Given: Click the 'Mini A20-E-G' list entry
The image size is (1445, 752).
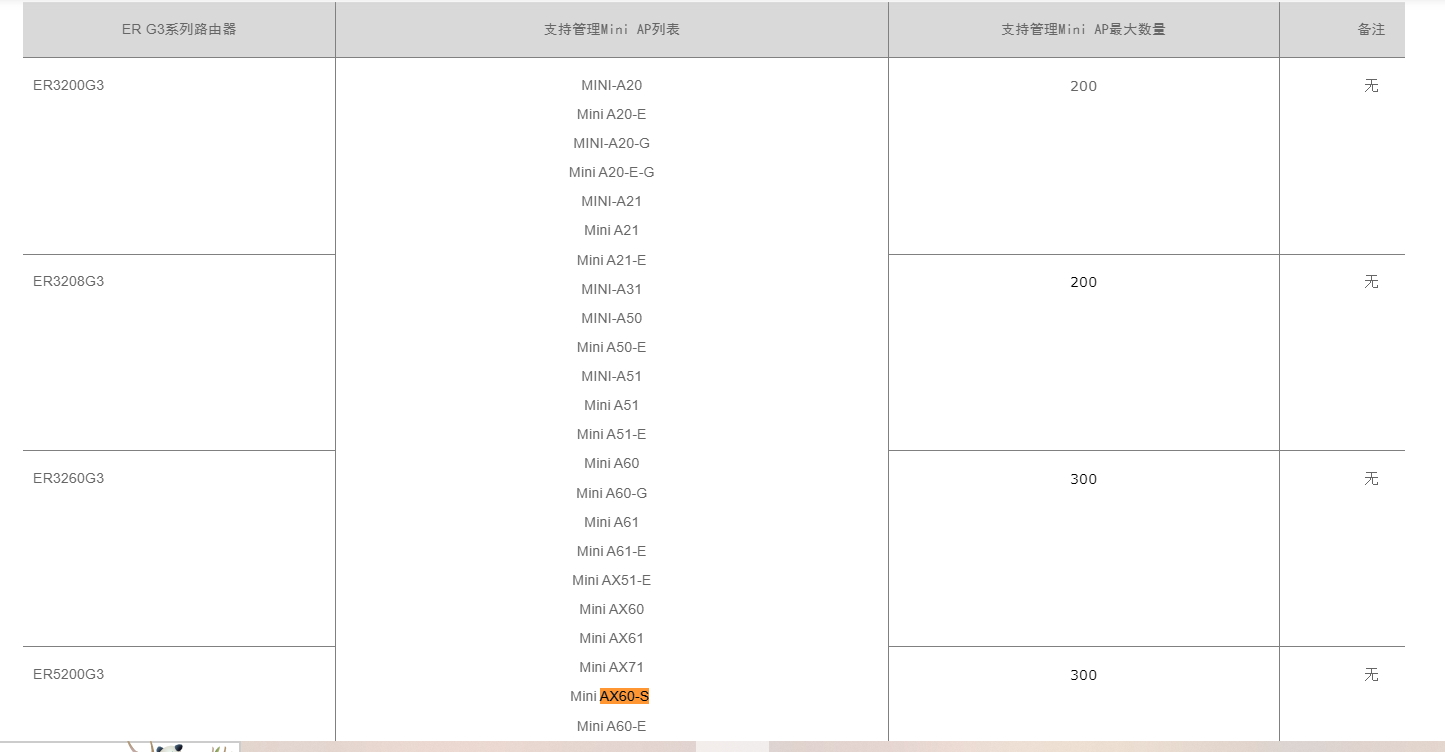Looking at the screenshot, I should 612,172.
